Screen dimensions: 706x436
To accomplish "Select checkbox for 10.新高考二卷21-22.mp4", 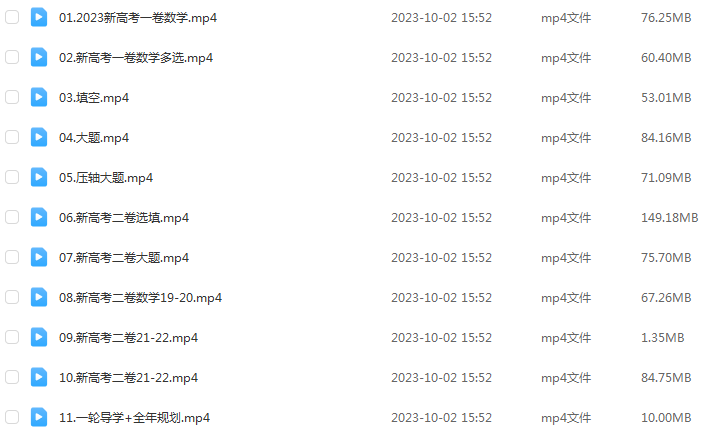I will (x=12, y=377).
